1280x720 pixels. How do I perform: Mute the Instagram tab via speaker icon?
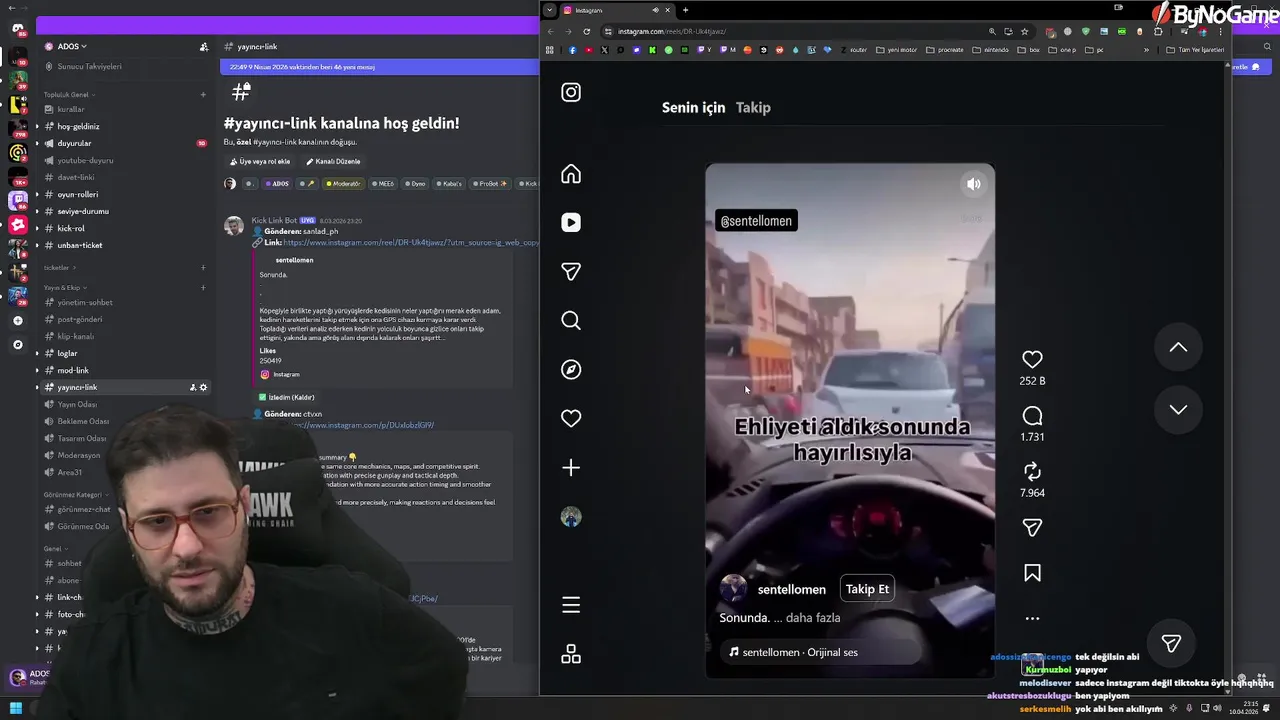point(656,10)
